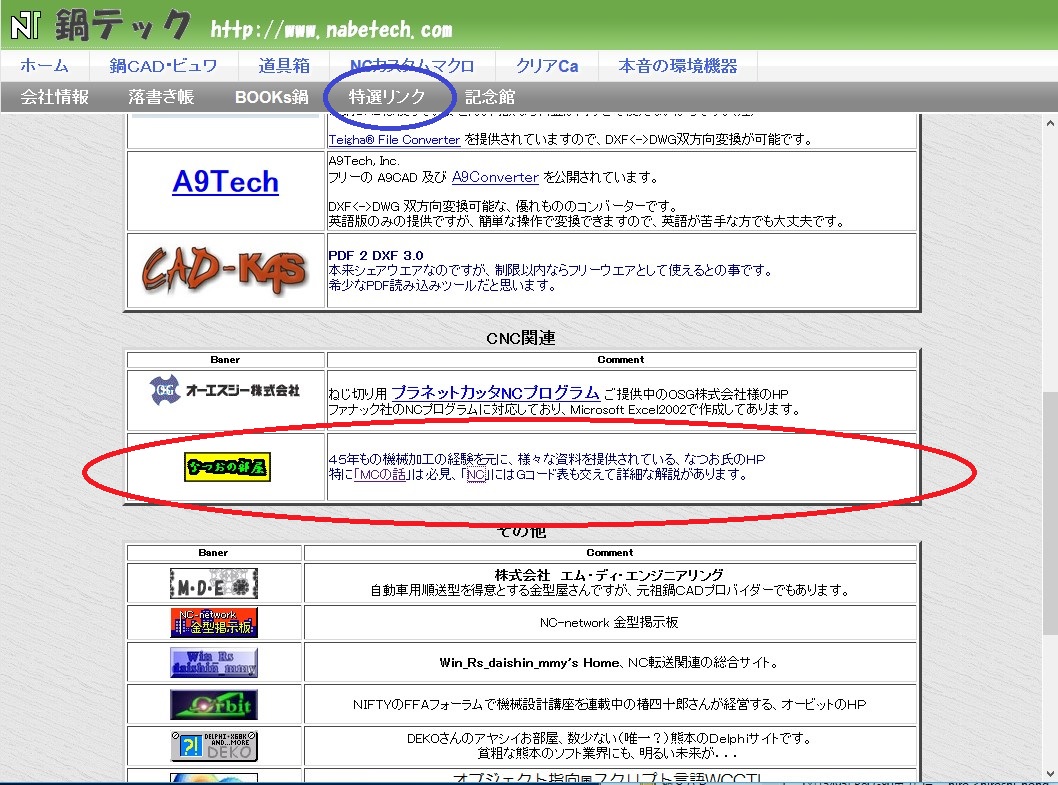Go to the 落書き帳 page
The image size is (1058, 785).
click(x=161, y=97)
